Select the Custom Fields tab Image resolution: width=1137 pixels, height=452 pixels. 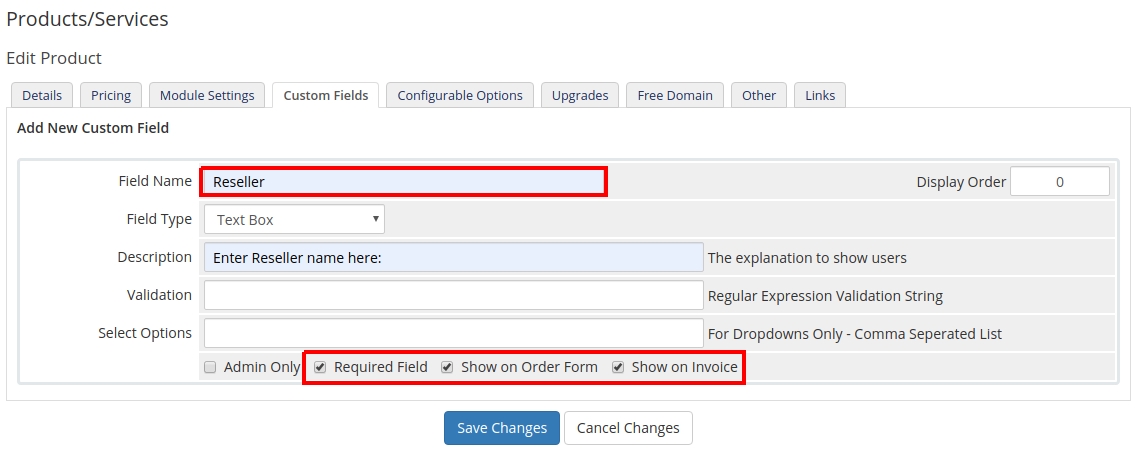coord(326,95)
